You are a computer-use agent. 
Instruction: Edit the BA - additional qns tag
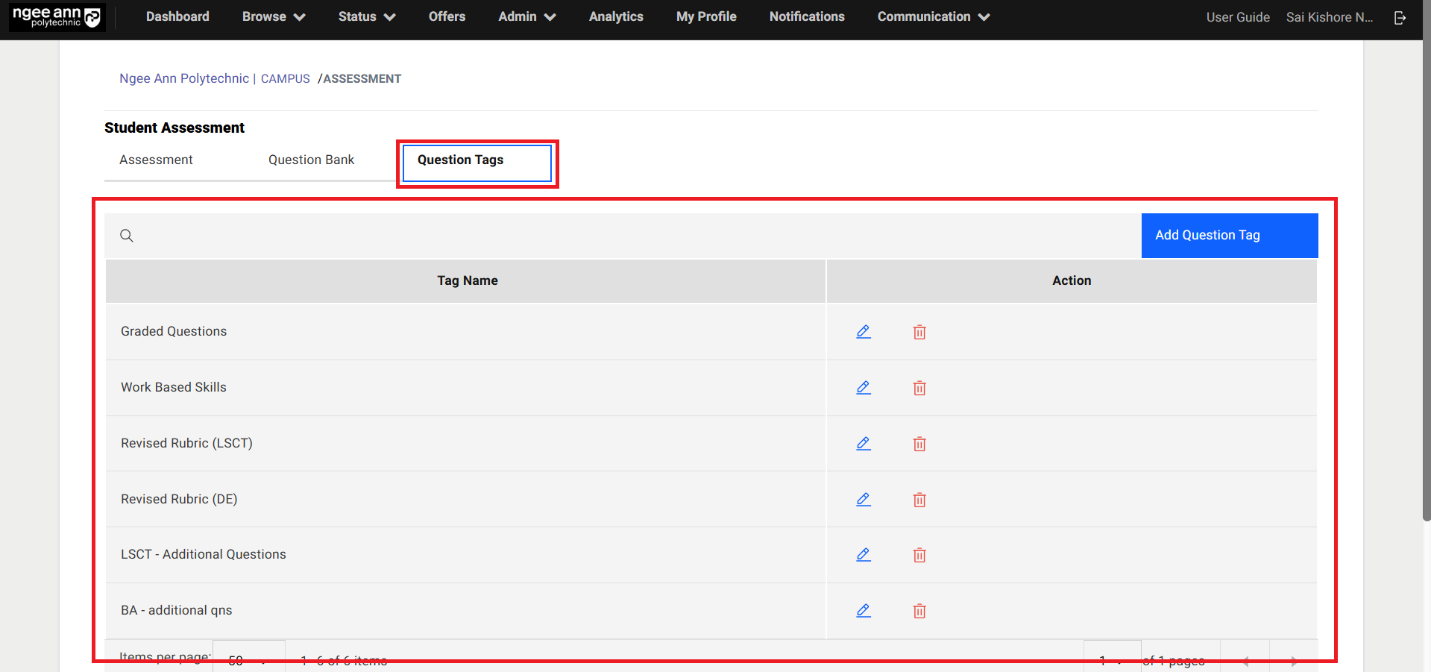[x=863, y=611]
